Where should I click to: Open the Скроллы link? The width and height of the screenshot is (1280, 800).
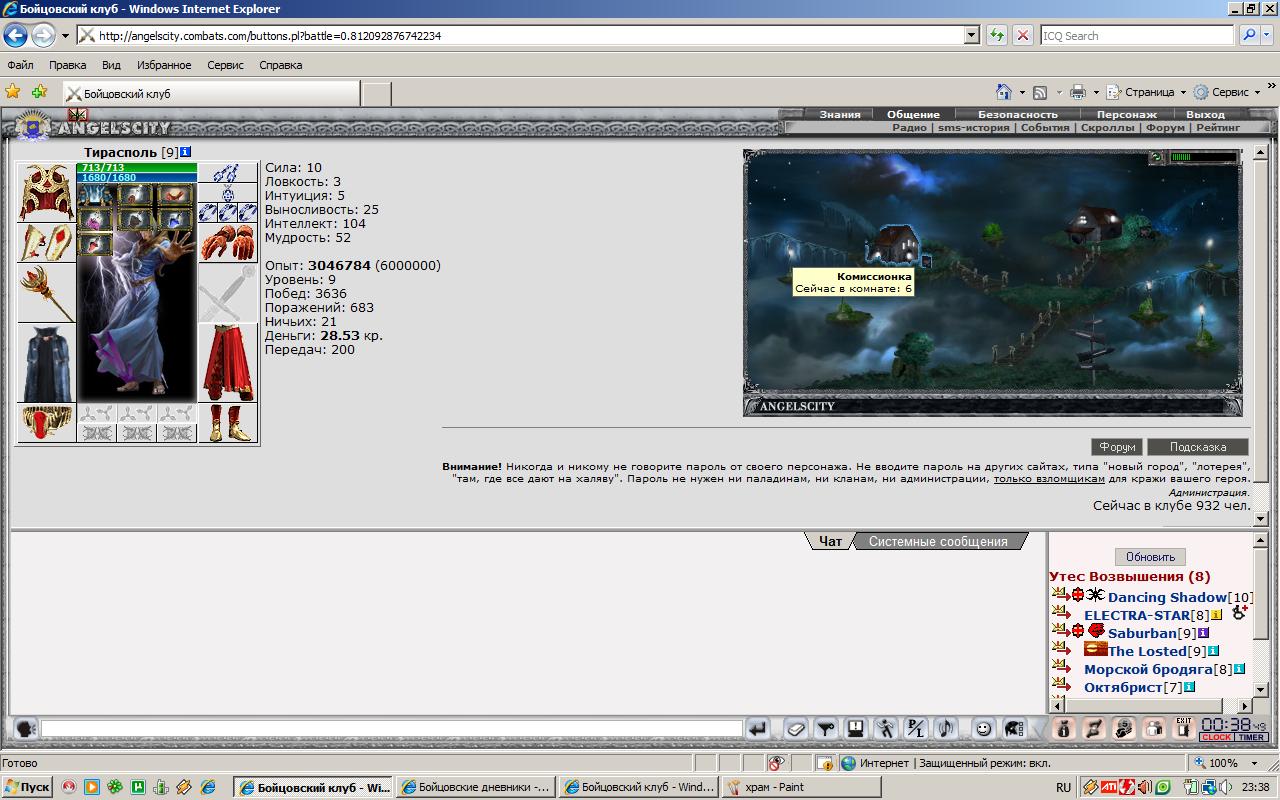1107,128
